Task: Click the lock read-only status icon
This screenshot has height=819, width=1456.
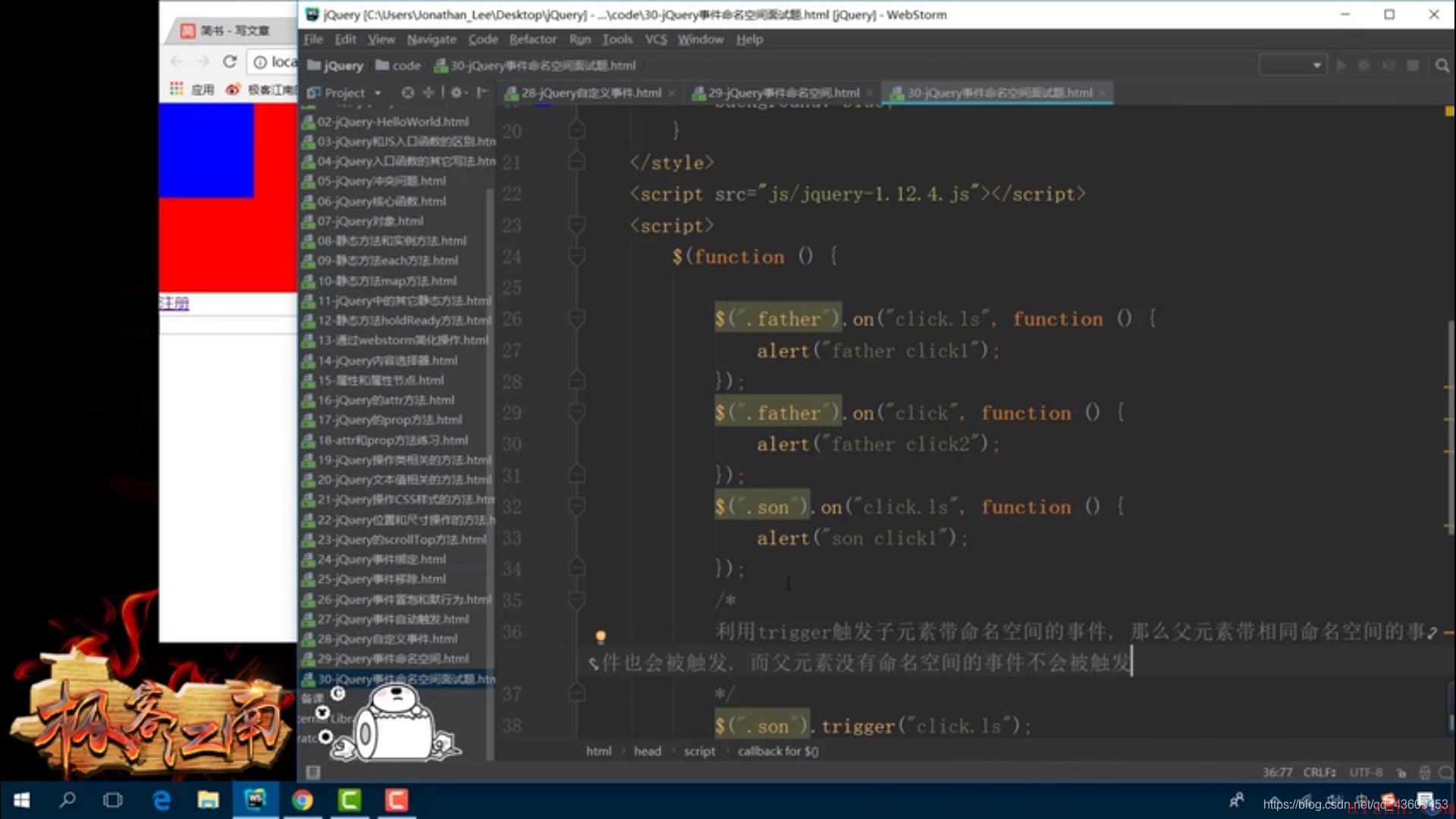Action: tap(1401, 773)
